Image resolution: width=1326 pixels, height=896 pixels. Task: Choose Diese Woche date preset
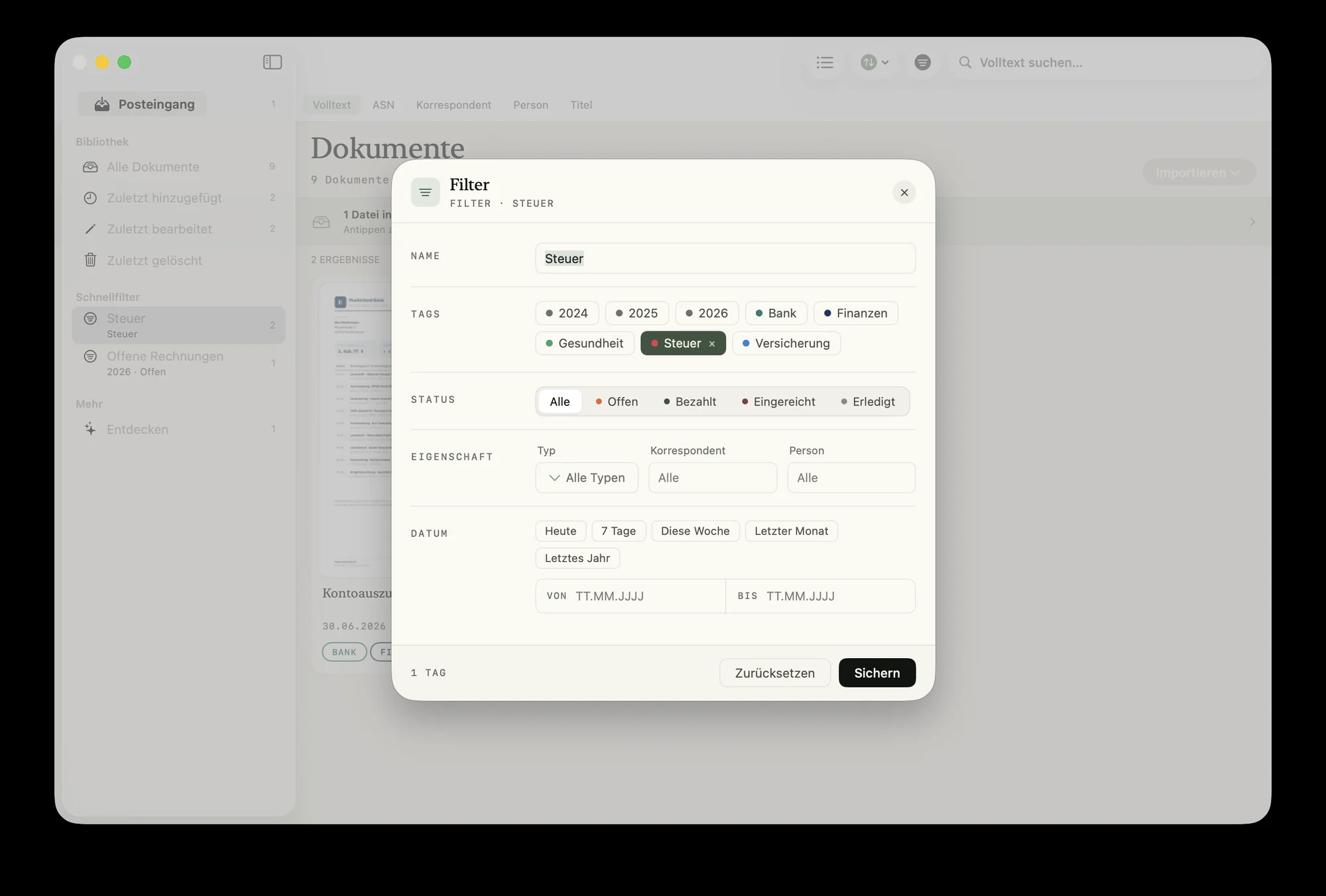(695, 531)
